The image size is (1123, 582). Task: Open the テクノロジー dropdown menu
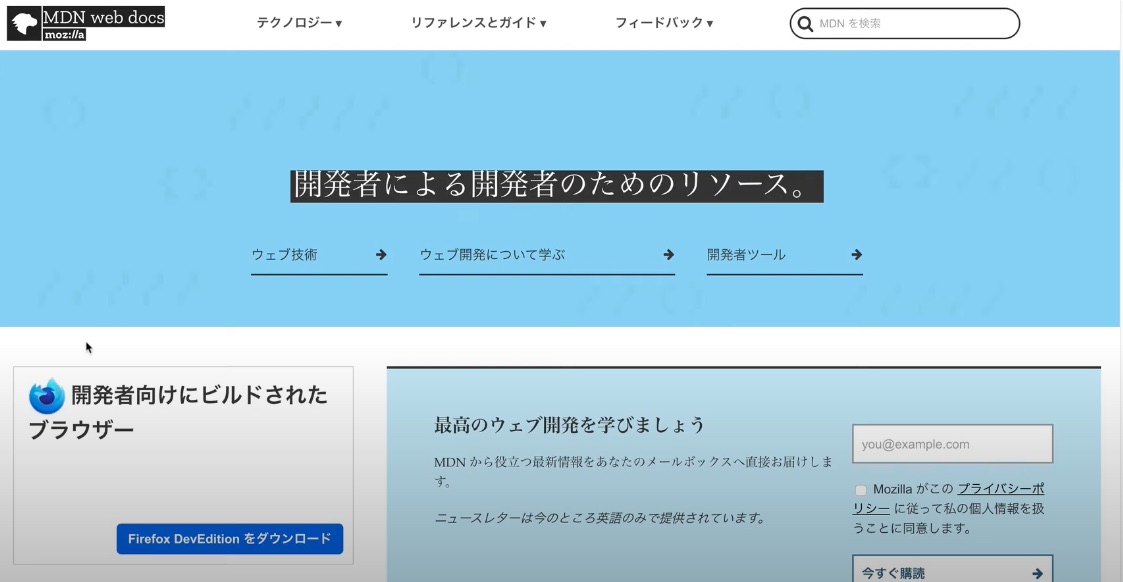[296, 22]
